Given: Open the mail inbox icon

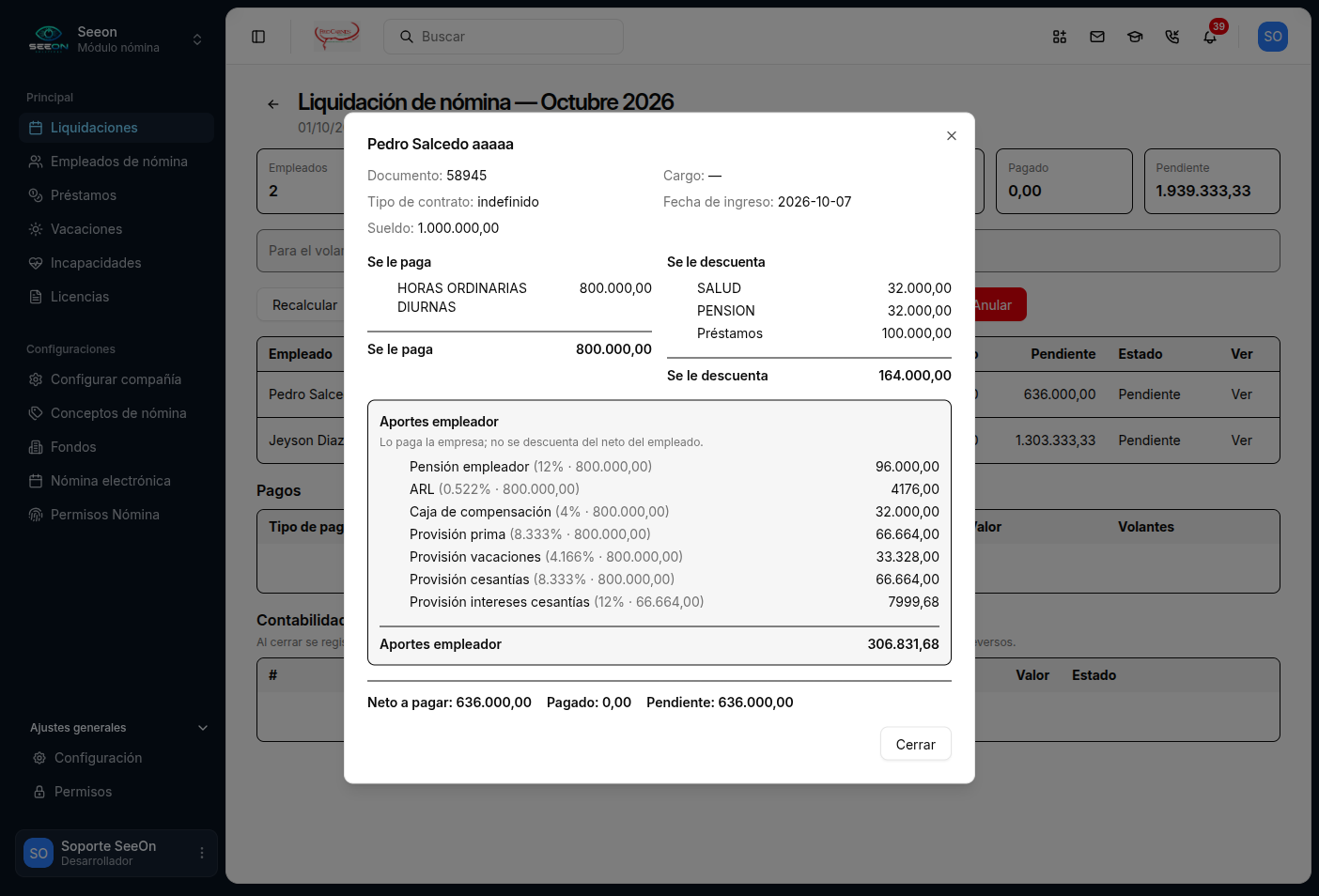Looking at the screenshot, I should 1097,37.
